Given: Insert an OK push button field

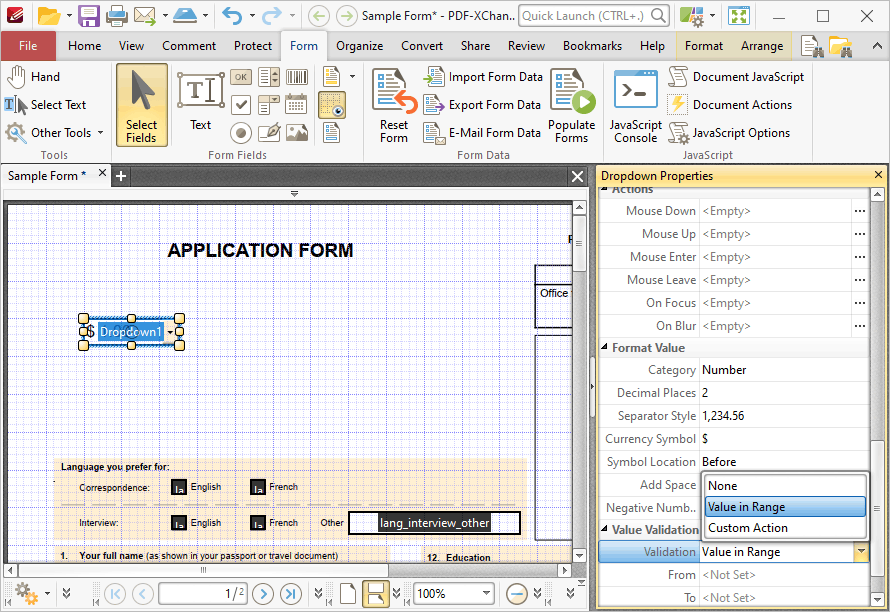Looking at the screenshot, I should (x=241, y=77).
